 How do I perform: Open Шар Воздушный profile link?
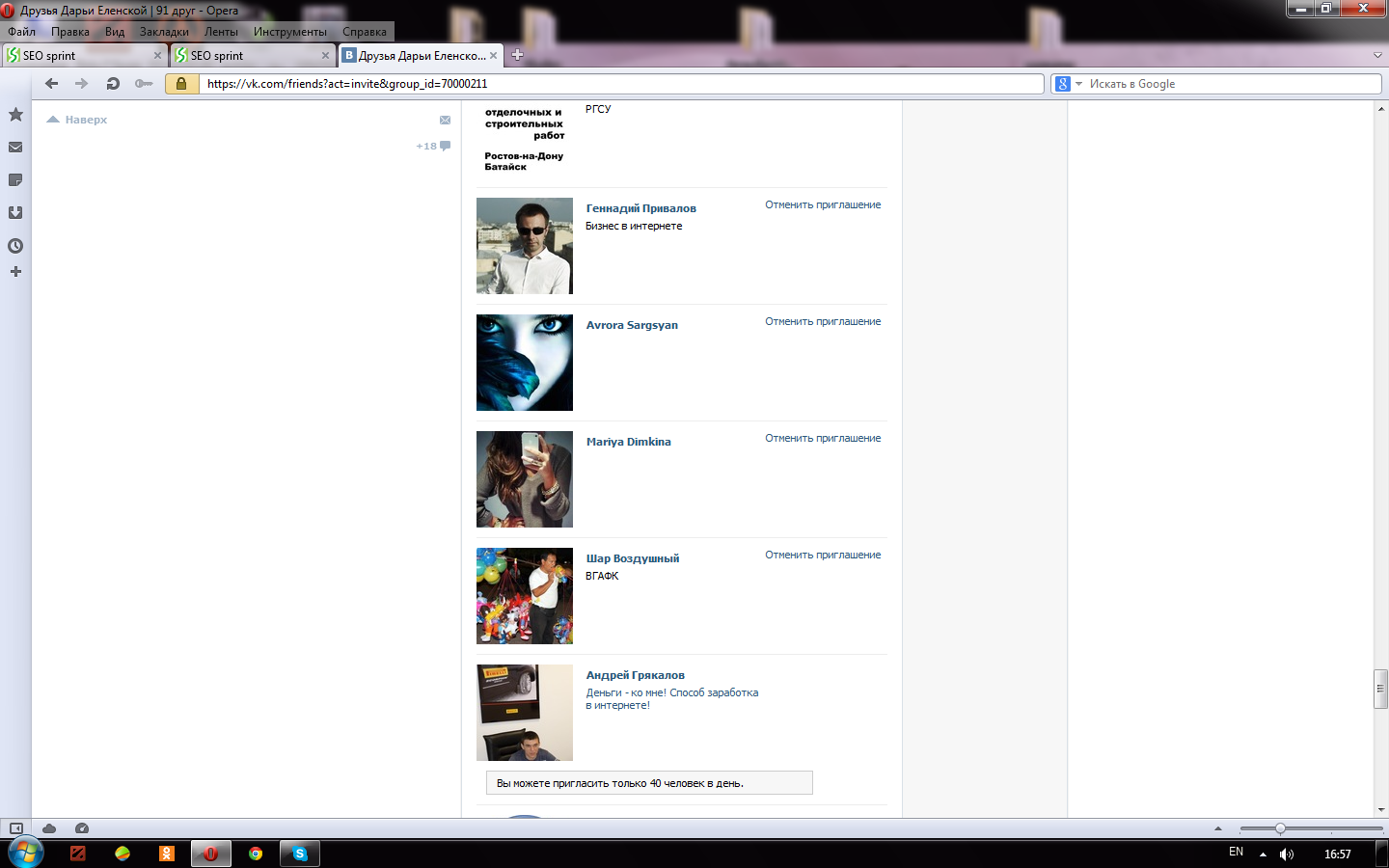[633, 558]
